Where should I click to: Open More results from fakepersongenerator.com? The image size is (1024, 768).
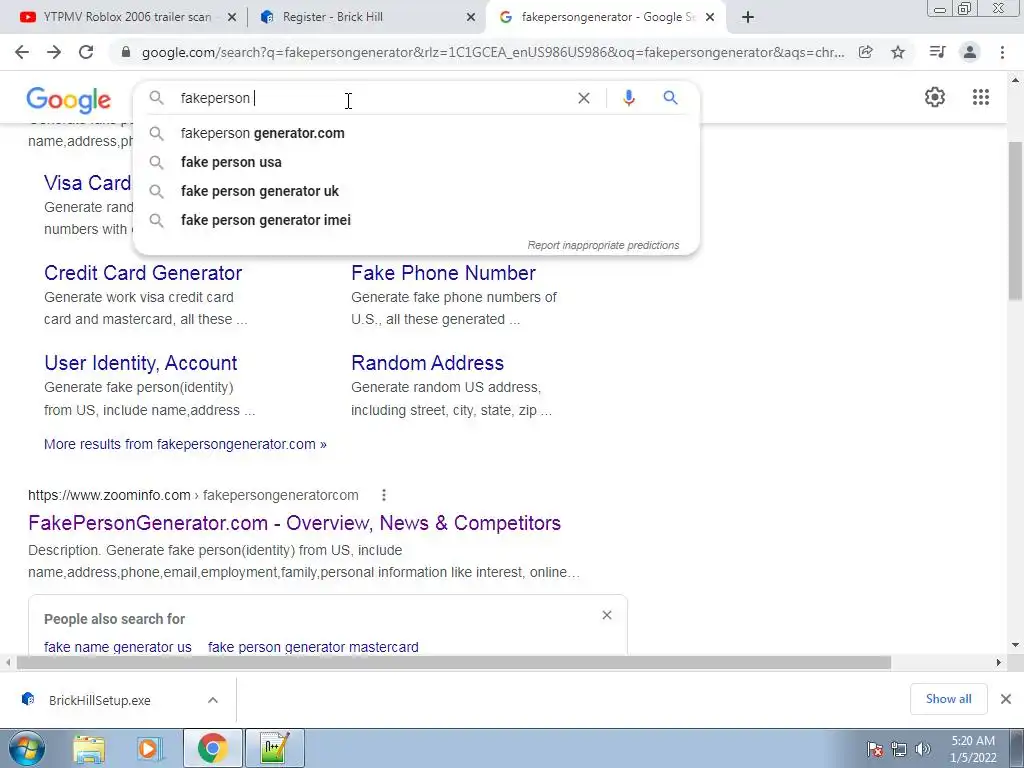[x=185, y=444]
